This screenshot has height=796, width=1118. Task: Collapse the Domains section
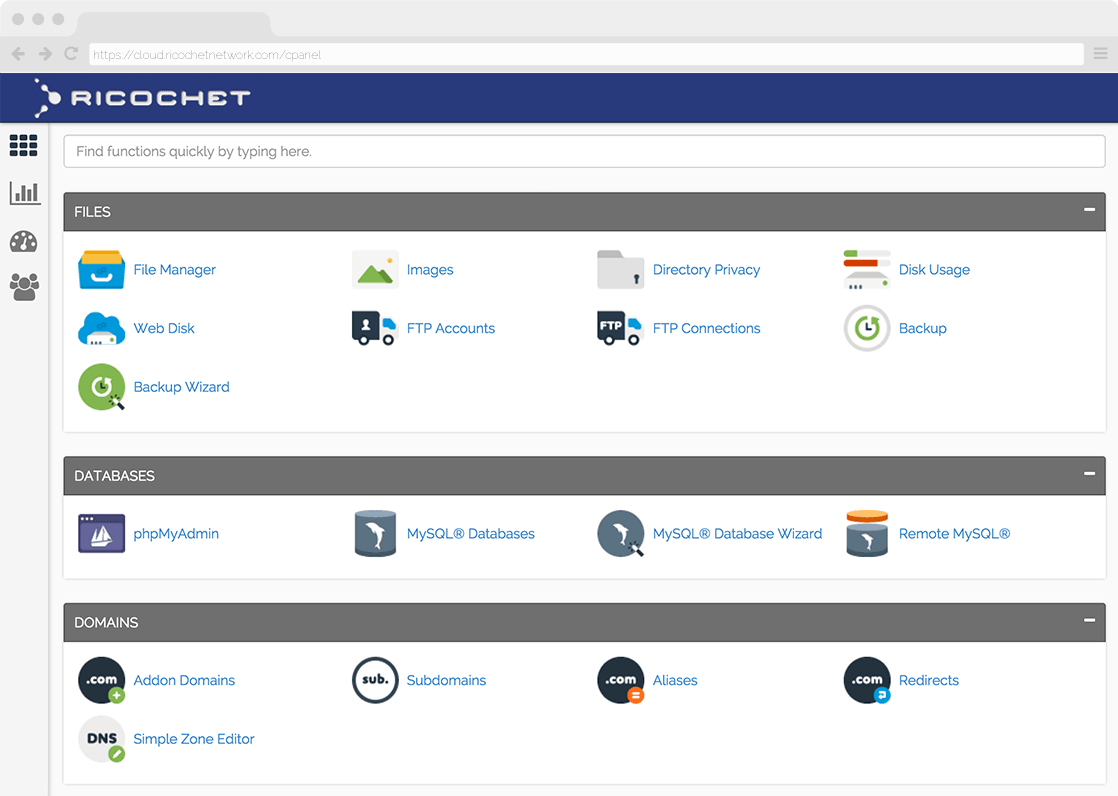pos(1089,621)
